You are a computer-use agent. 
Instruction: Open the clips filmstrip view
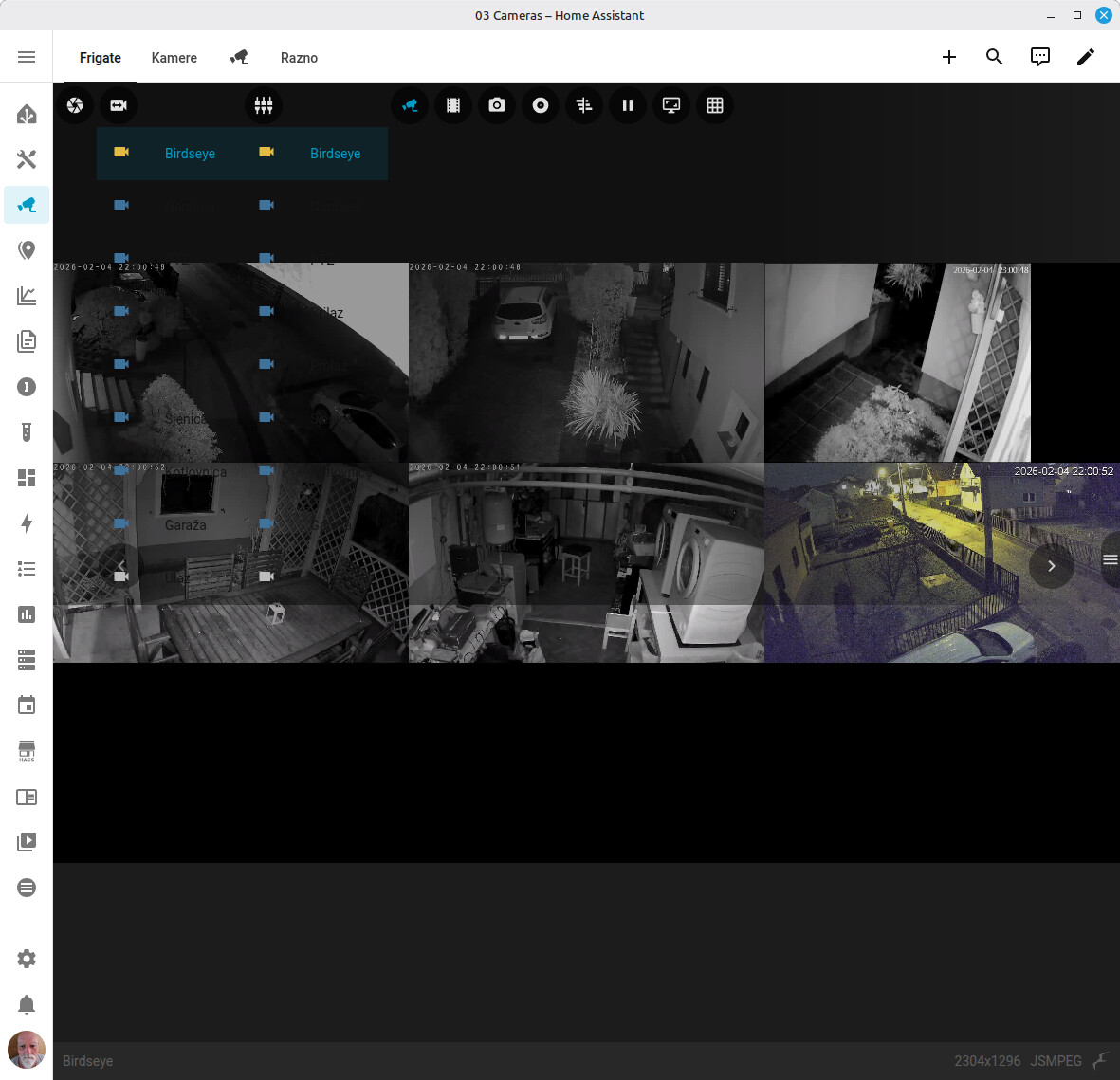[x=453, y=105]
